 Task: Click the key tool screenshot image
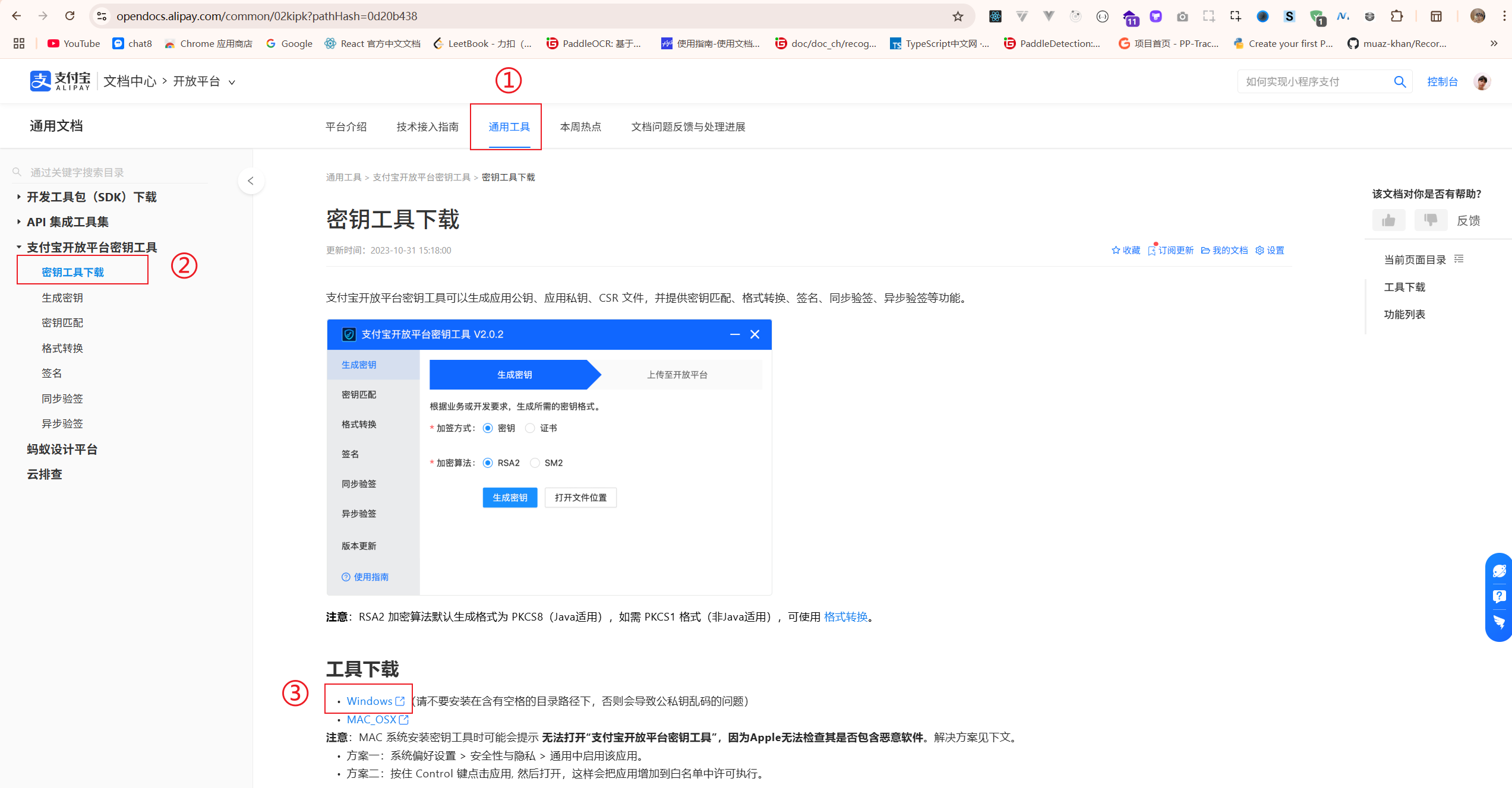pos(549,457)
